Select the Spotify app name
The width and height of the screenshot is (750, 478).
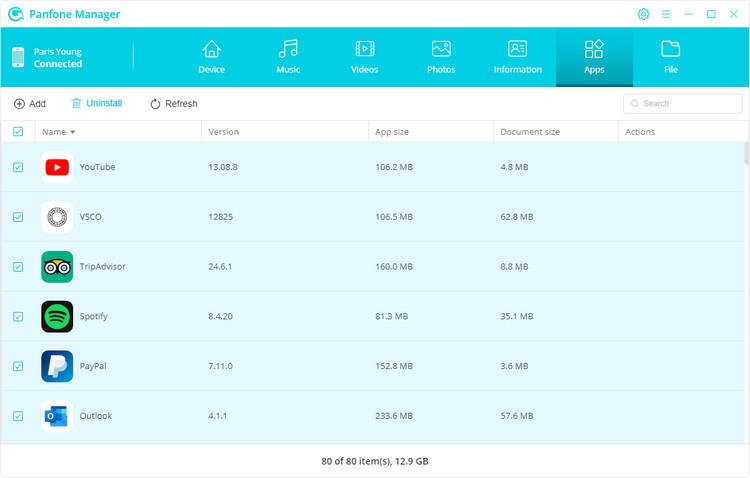93,316
